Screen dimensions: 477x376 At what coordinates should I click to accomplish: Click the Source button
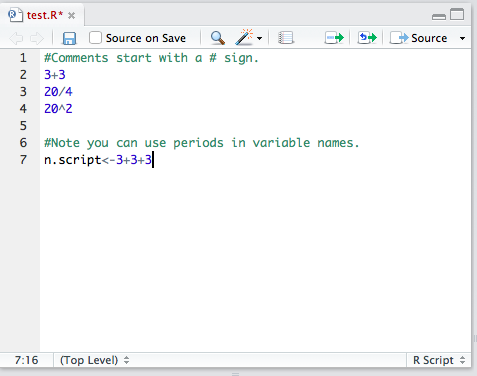coord(419,38)
